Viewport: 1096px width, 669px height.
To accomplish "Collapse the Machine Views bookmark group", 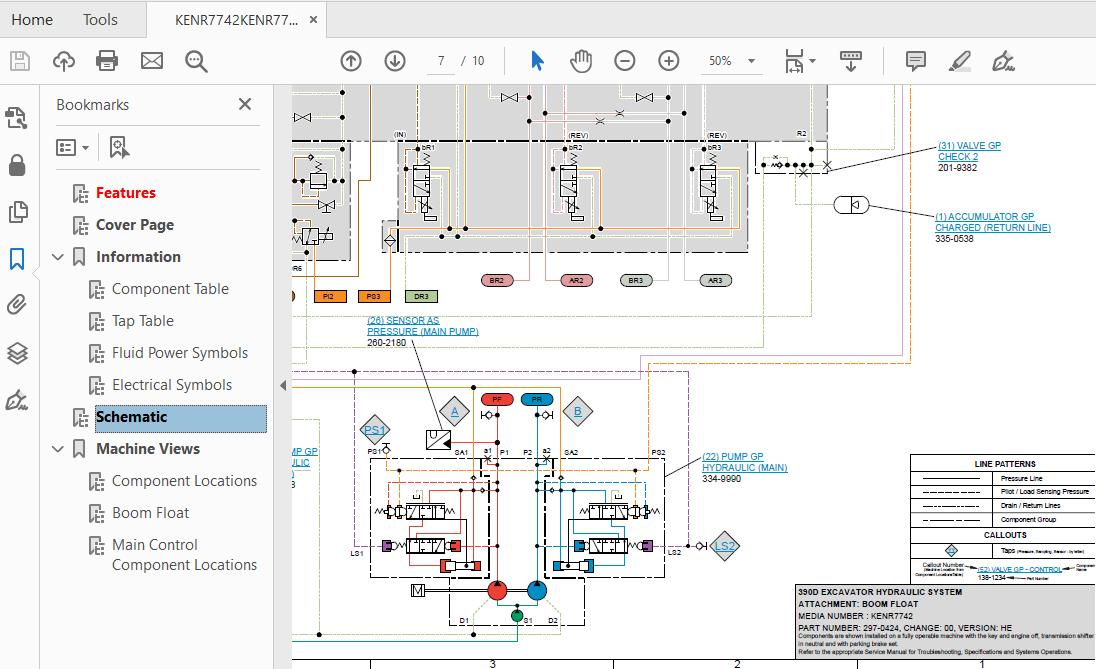I will coord(58,449).
